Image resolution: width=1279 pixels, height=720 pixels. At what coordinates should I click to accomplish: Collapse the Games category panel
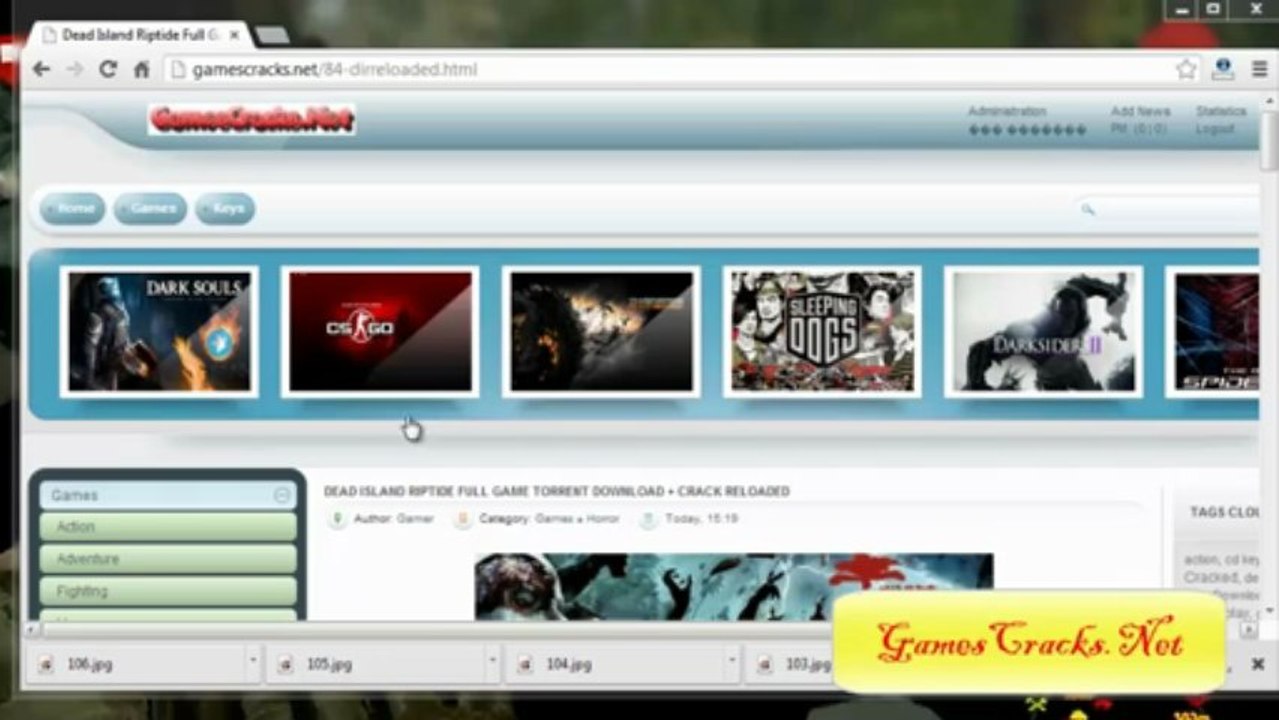point(282,495)
